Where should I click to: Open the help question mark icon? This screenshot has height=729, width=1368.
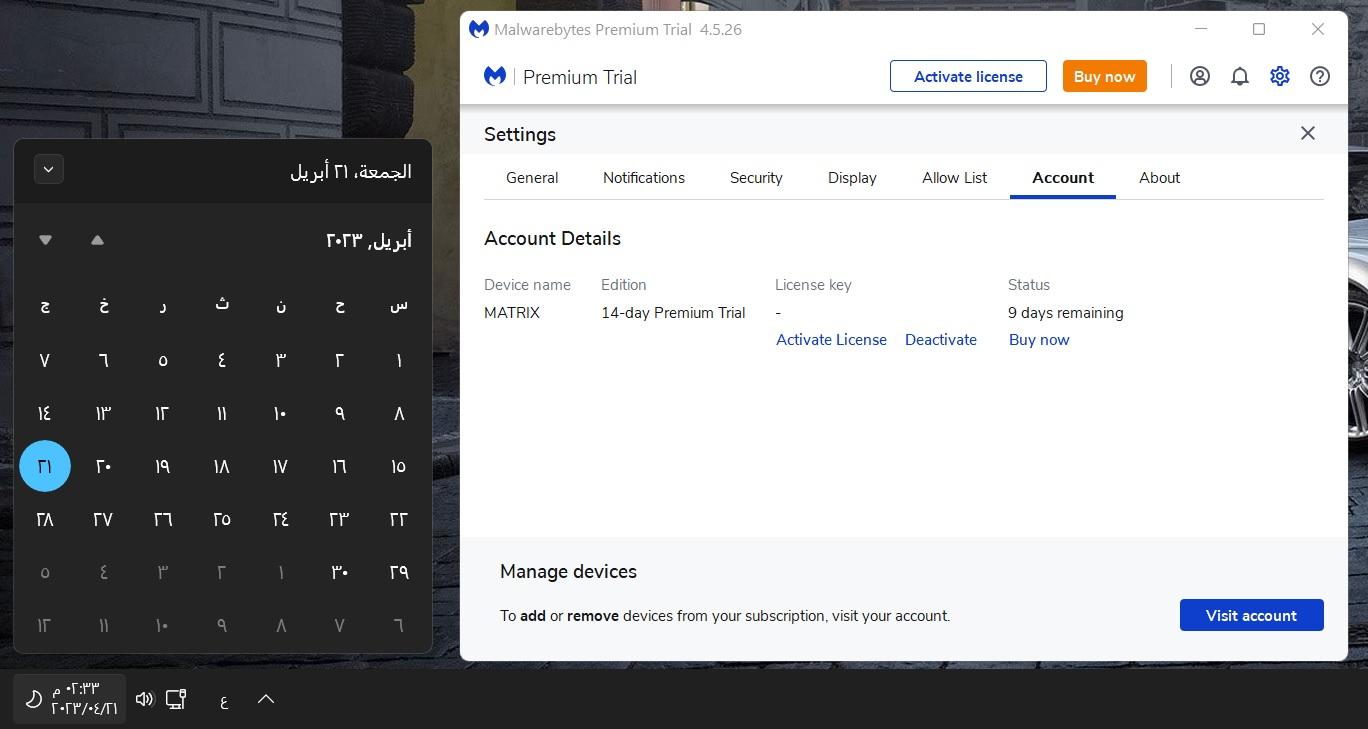coord(1320,76)
